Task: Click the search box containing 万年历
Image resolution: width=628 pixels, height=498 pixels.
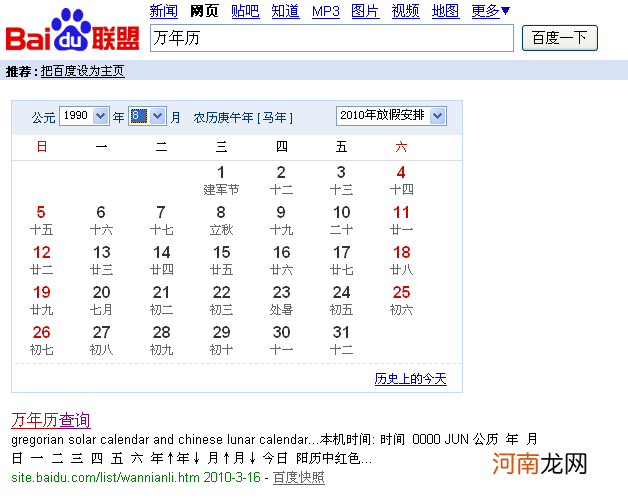Action: pyautogui.click(x=331, y=38)
